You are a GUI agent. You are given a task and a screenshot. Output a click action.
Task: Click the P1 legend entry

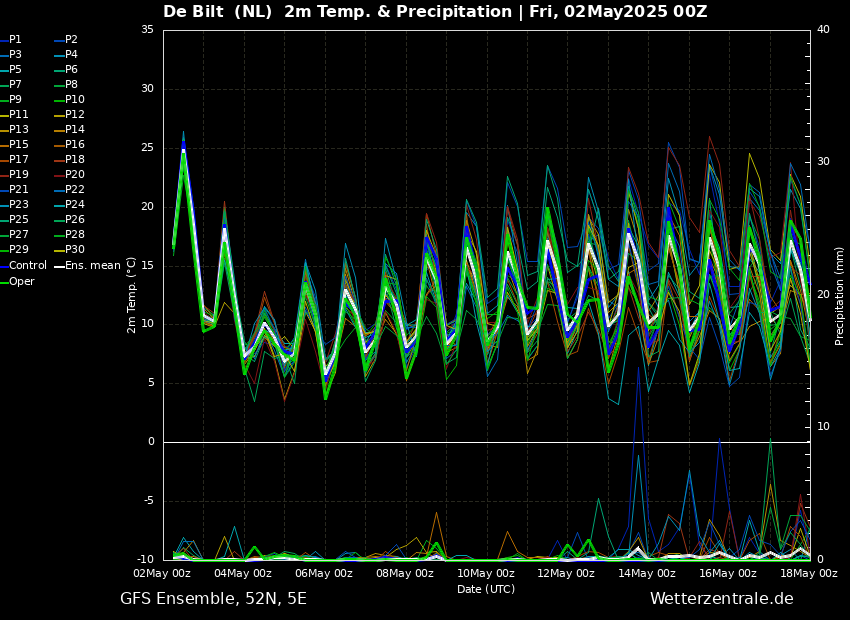[x=15, y=40]
